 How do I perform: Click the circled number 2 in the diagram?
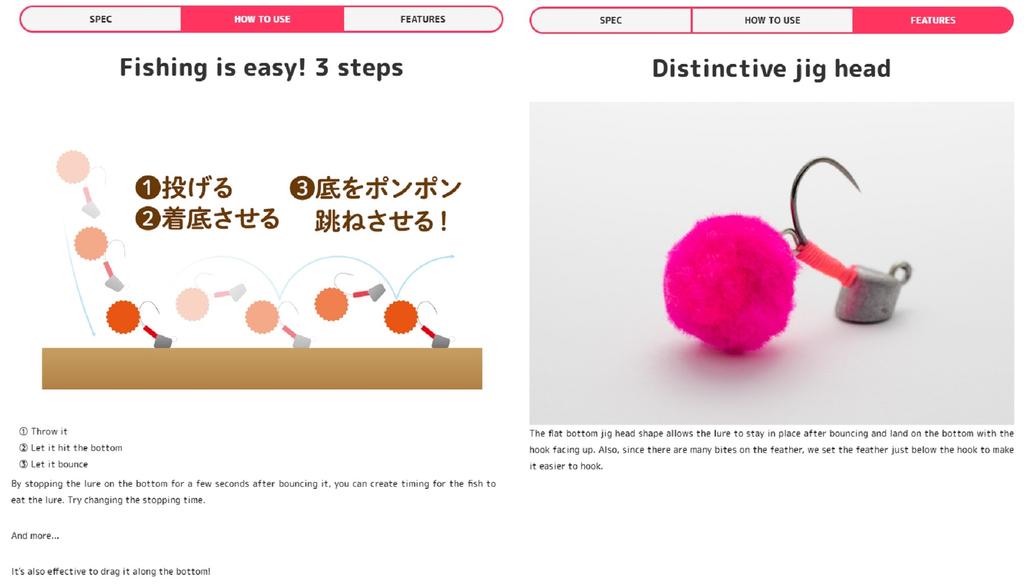(x=148, y=219)
